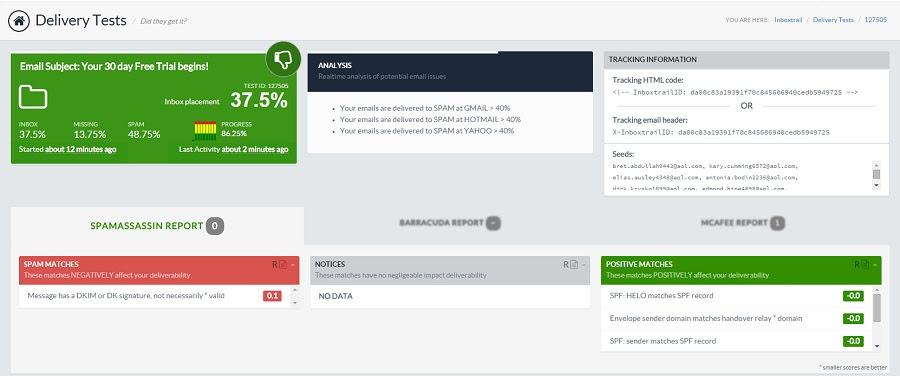Click the -0.0 score for SPF sender match

[x=853, y=341]
